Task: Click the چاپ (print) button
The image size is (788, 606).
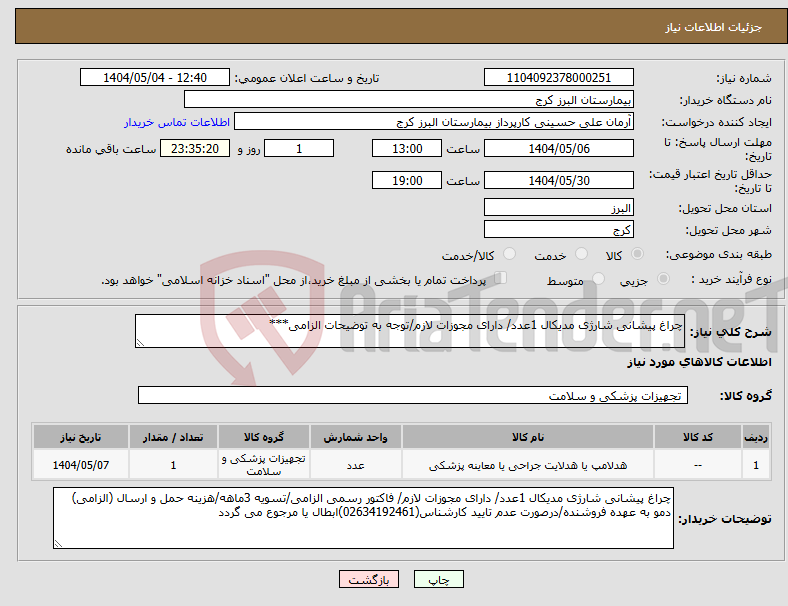Action: [x=438, y=579]
